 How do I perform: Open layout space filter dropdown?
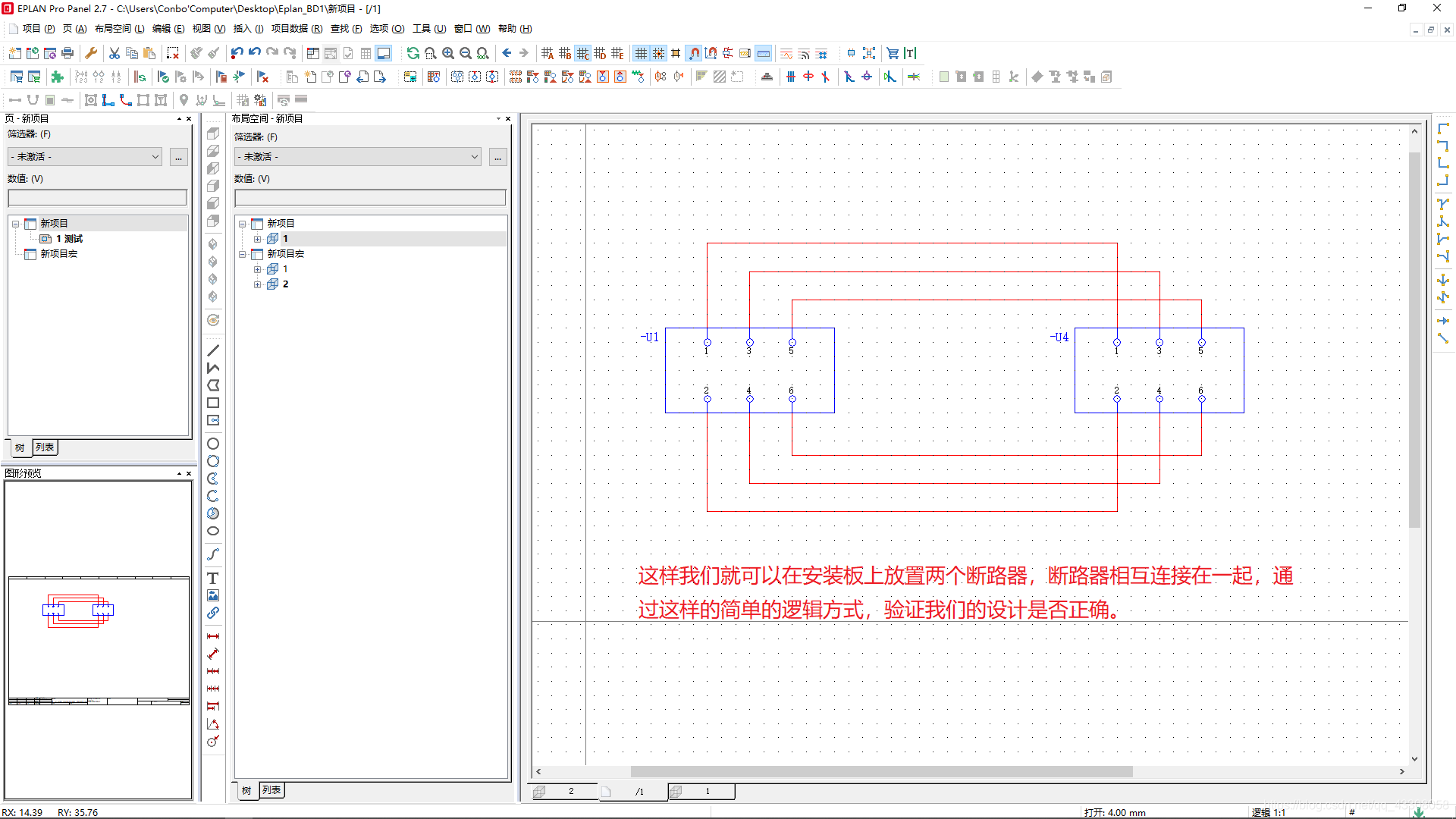click(357, 157)
